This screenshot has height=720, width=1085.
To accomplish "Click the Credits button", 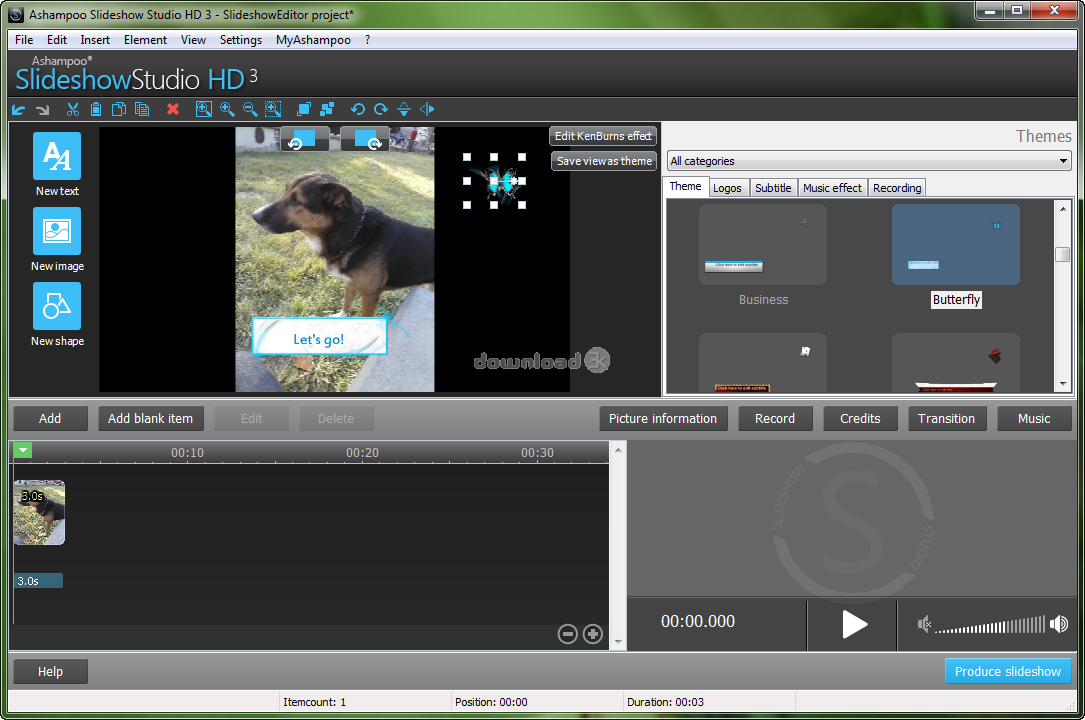I will 860,418.
